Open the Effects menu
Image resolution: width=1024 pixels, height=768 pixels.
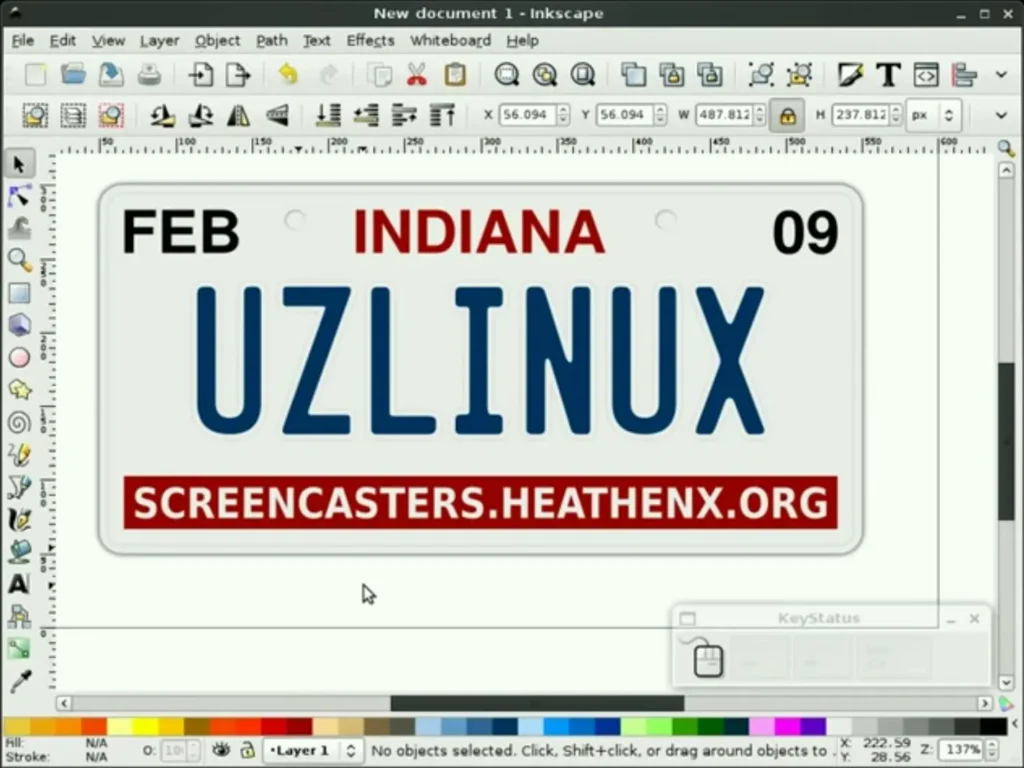(370, 40)
